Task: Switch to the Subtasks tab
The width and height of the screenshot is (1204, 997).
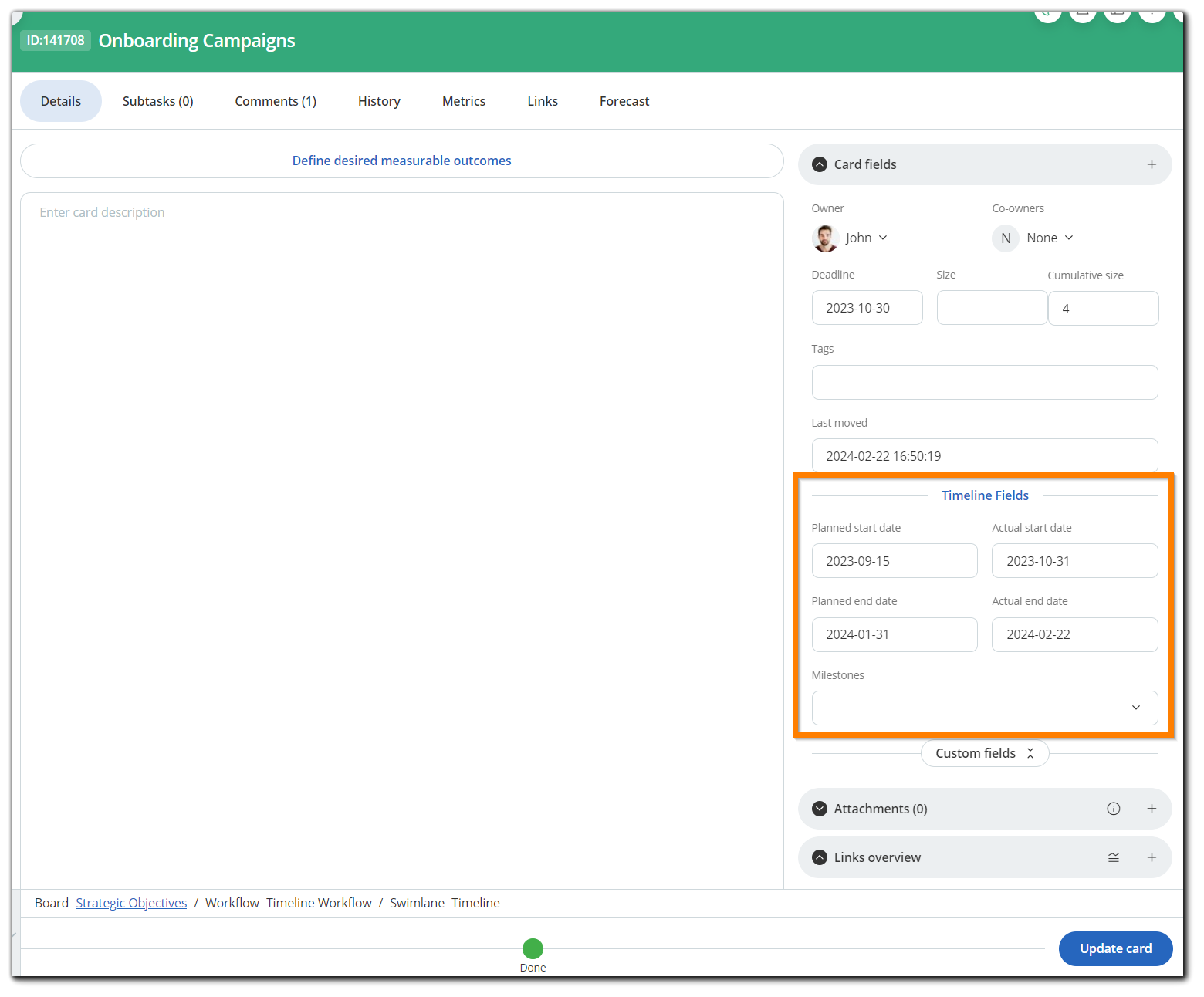Action: click(157, 101)
